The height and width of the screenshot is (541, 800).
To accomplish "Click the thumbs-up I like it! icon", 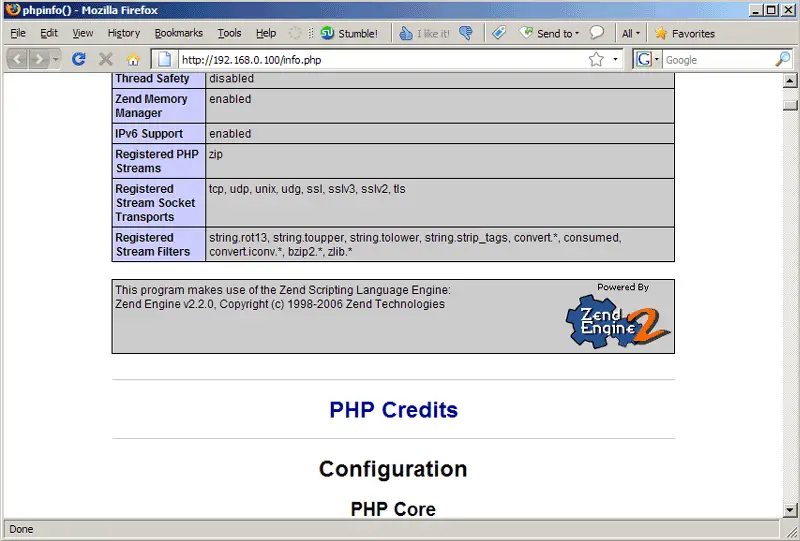I will click(x=406, y=33).
